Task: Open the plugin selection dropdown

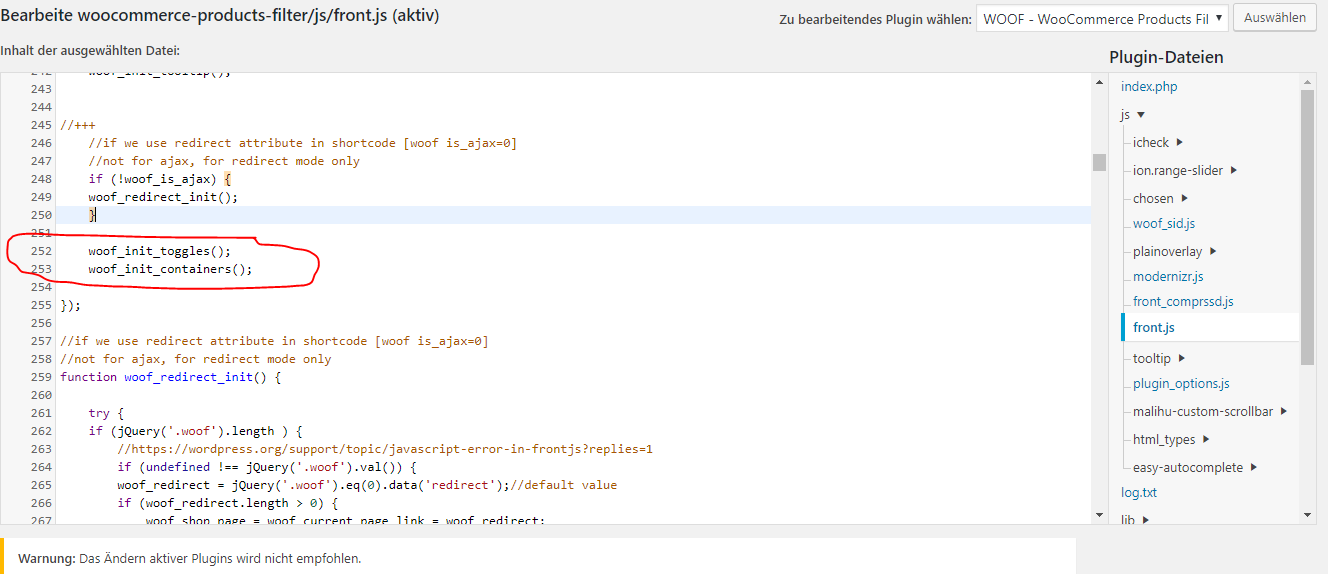Action: [1101, 19]
